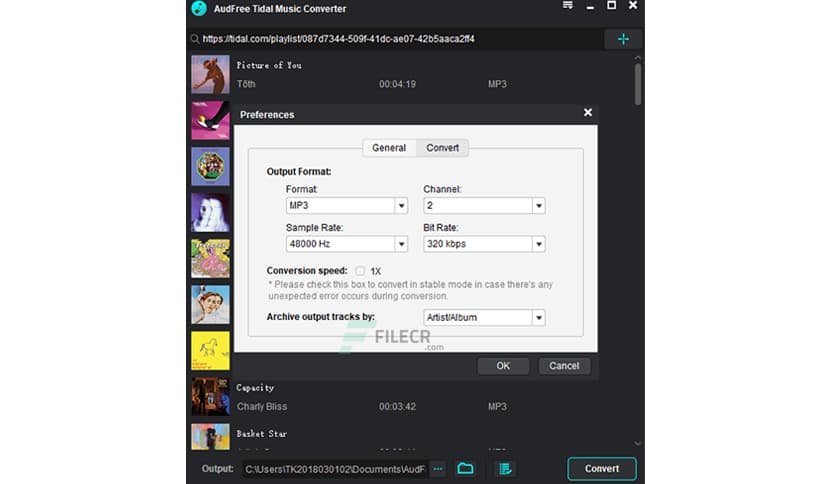This screenshot has width=836, height=484.
Task: Click the Capacity track title
Action: [255, 388]
